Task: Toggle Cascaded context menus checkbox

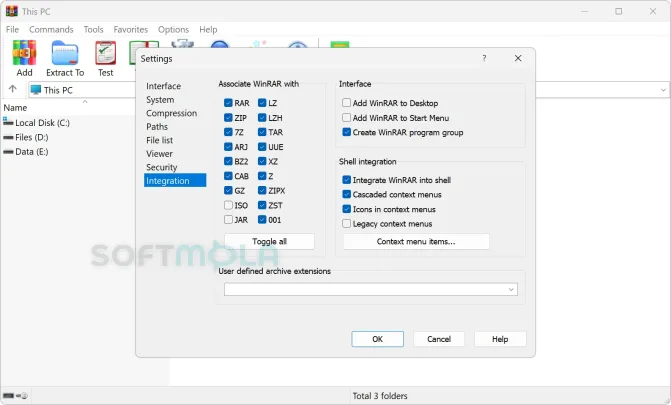Action: coord(346,194)
